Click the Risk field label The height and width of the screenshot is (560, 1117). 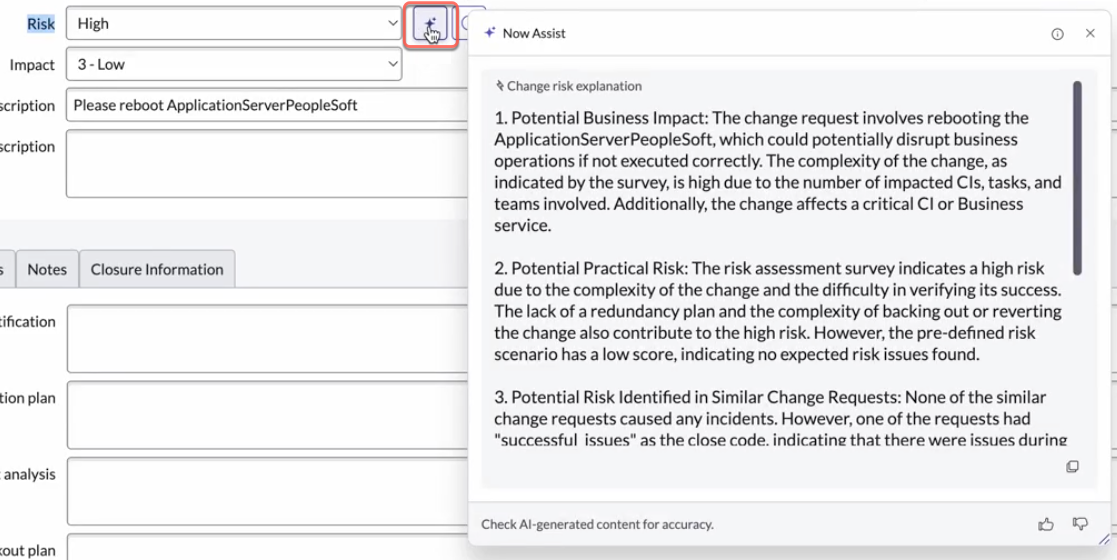(x=41, y=24)
